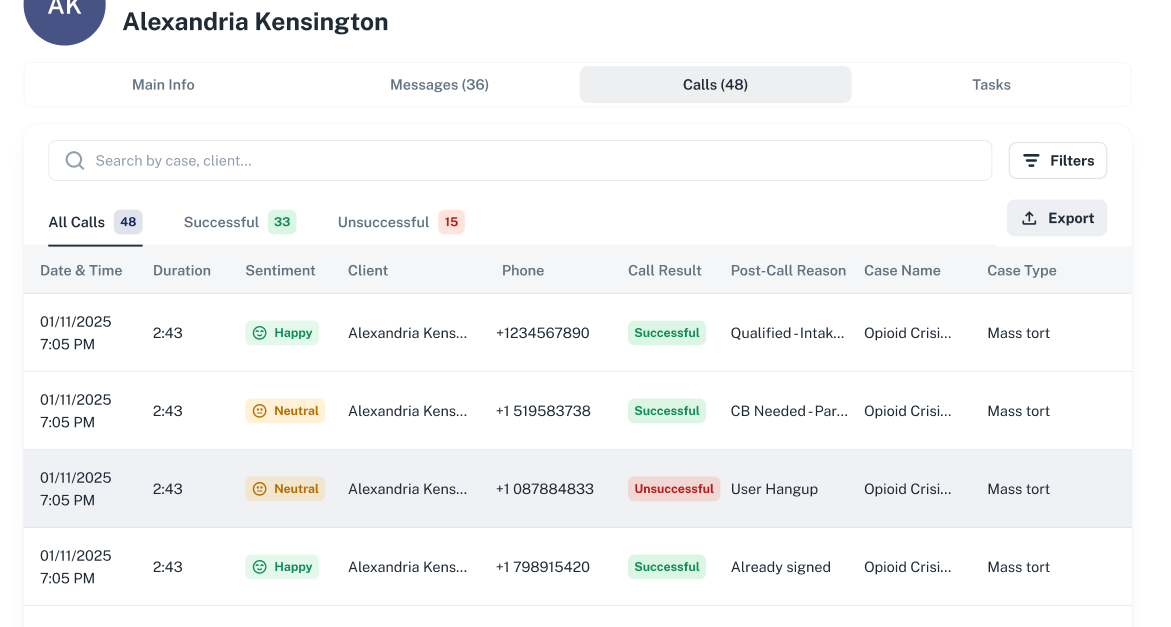Click the AK avatar circle
Image resolution: width=1171 pixels, height=627 pixels.
[x=64, y=14]
